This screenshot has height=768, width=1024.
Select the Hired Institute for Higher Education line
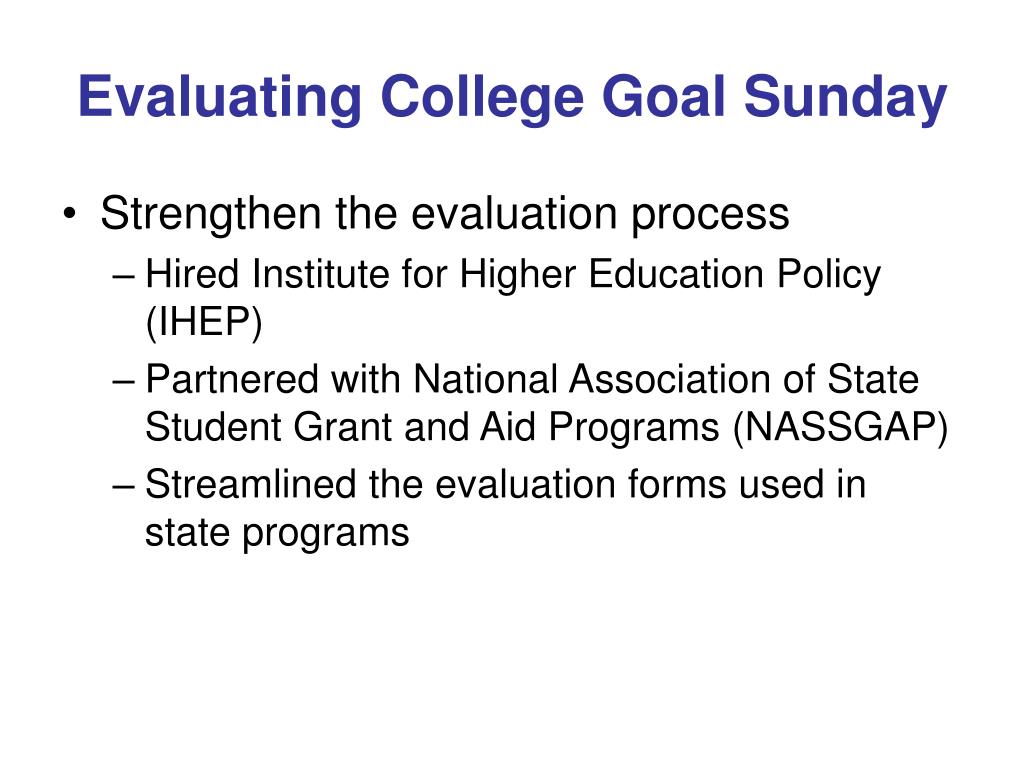tap(513, 274)
